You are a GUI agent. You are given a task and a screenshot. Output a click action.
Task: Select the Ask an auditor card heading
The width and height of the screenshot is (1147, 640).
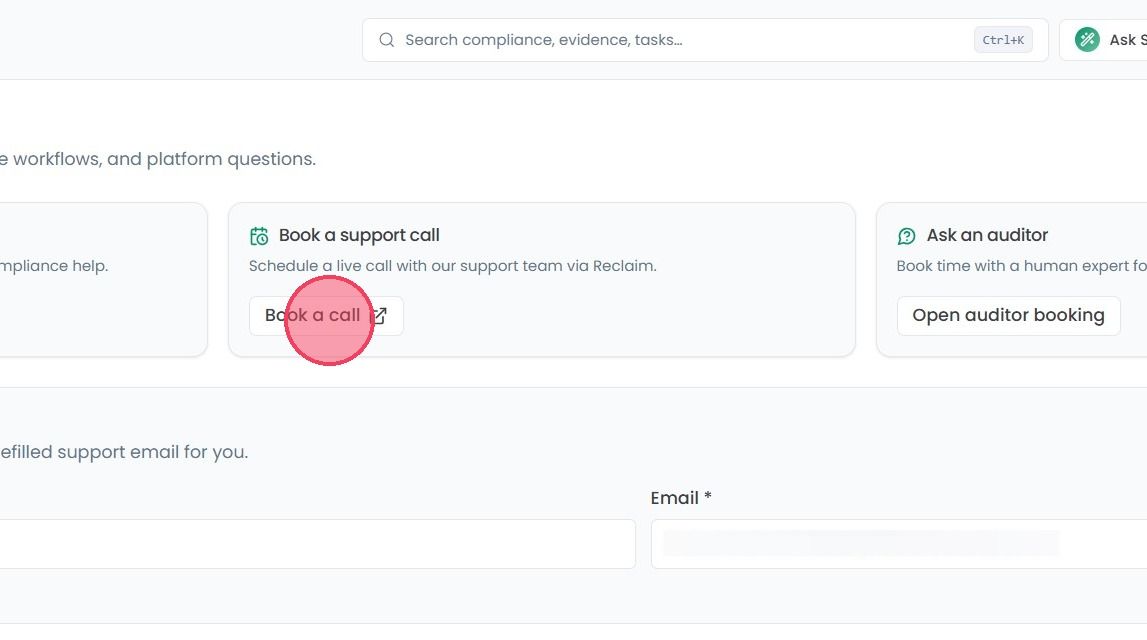pos(987,236)
